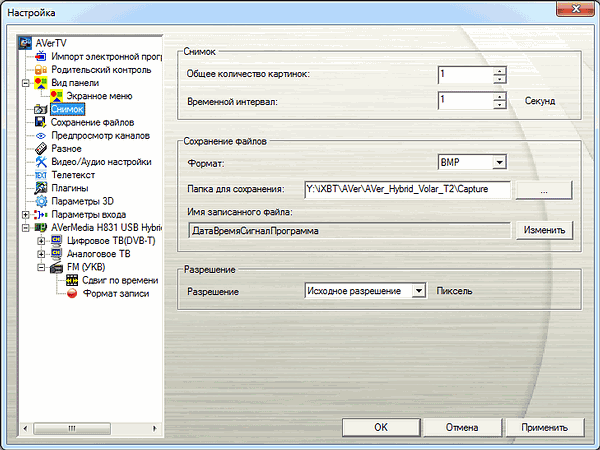Select Видео/Аудио настройки tree item
This screenshot has height=450, width=600.
(101, 162)
